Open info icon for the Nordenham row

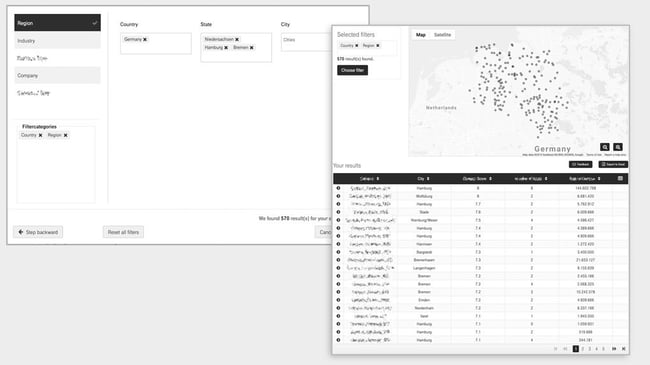point(338,308)
